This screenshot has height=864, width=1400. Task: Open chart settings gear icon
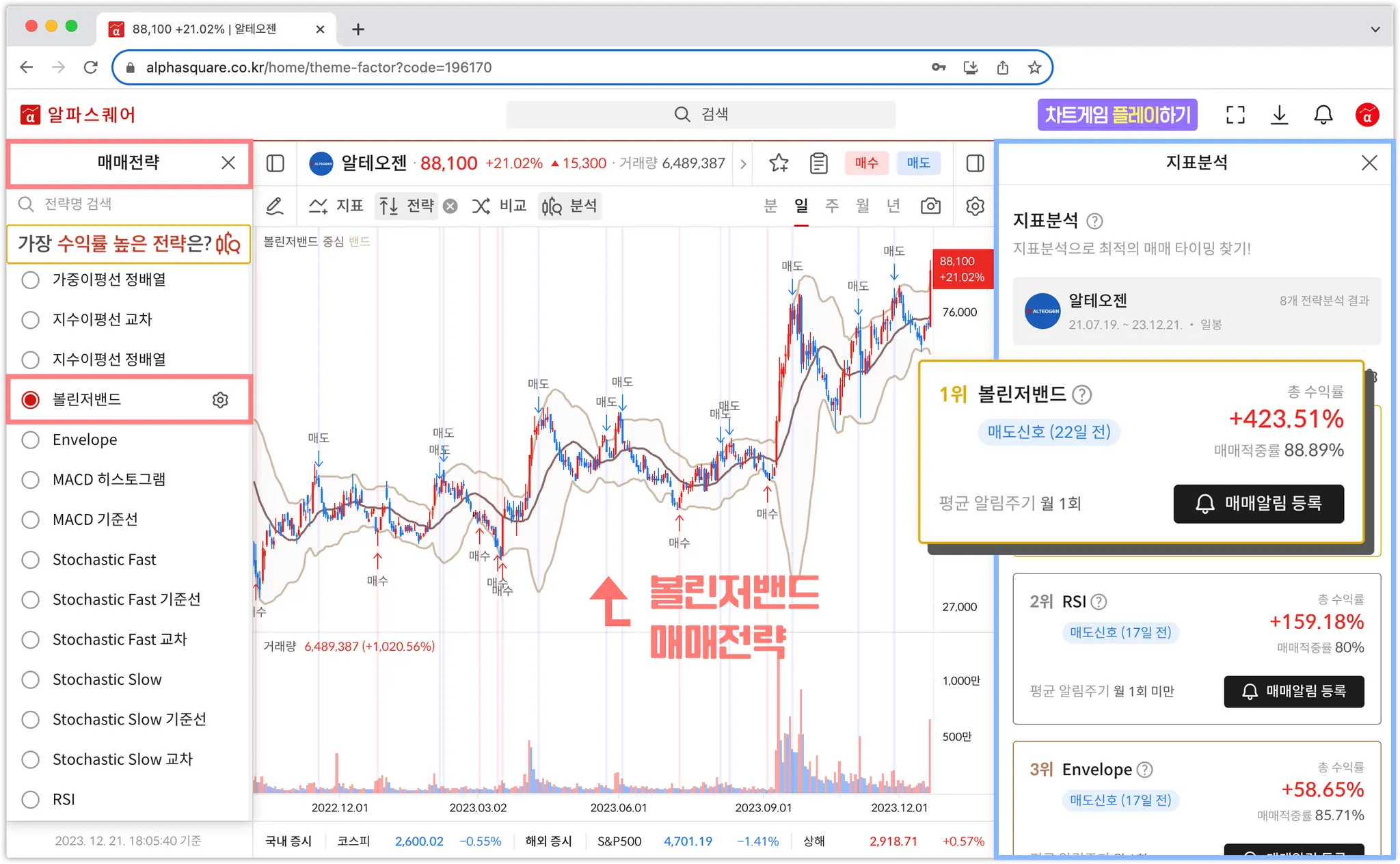click(x=975, y=206)
